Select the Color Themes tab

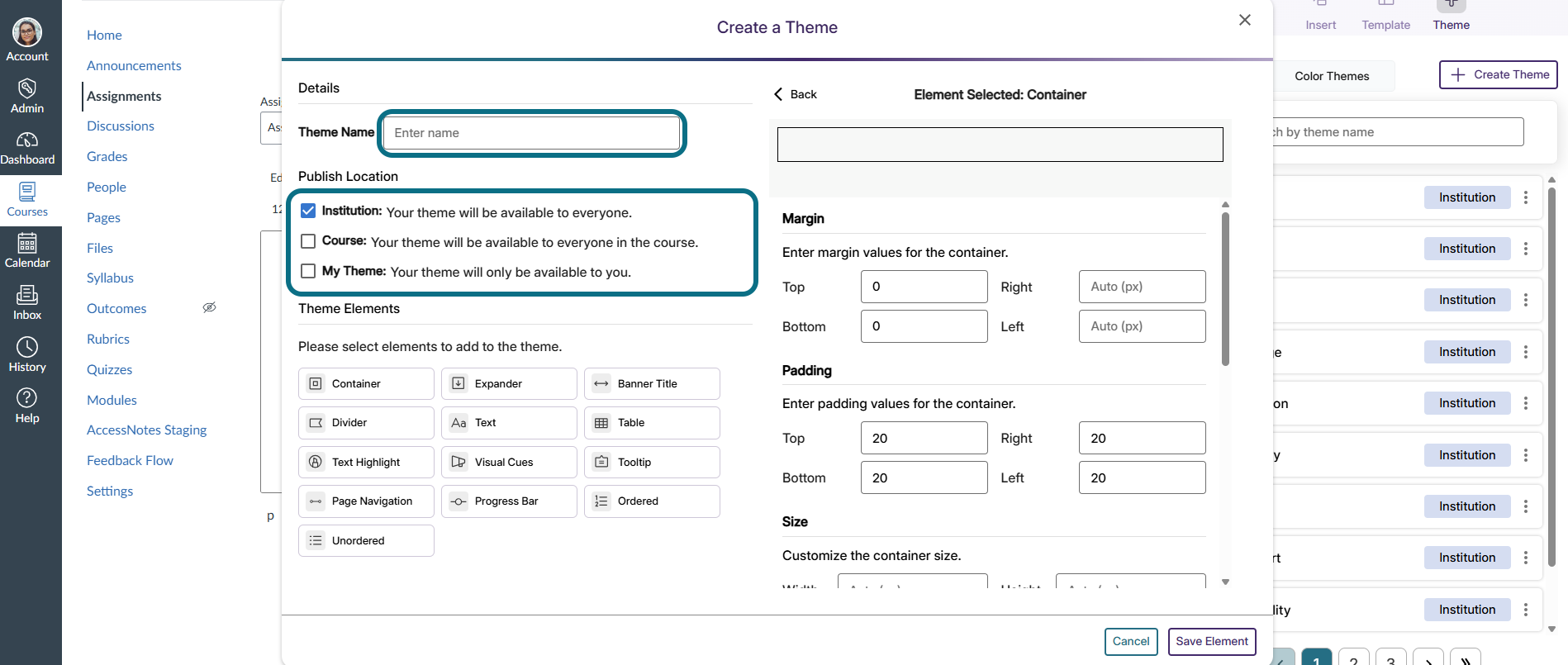click(x=1332, y=76)
